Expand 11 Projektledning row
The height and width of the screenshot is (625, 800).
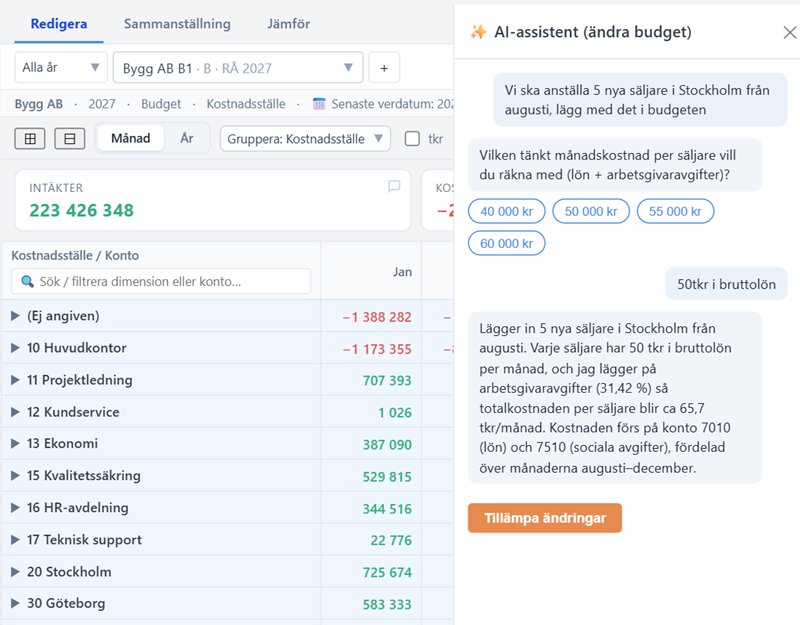(x=15, y=380)
